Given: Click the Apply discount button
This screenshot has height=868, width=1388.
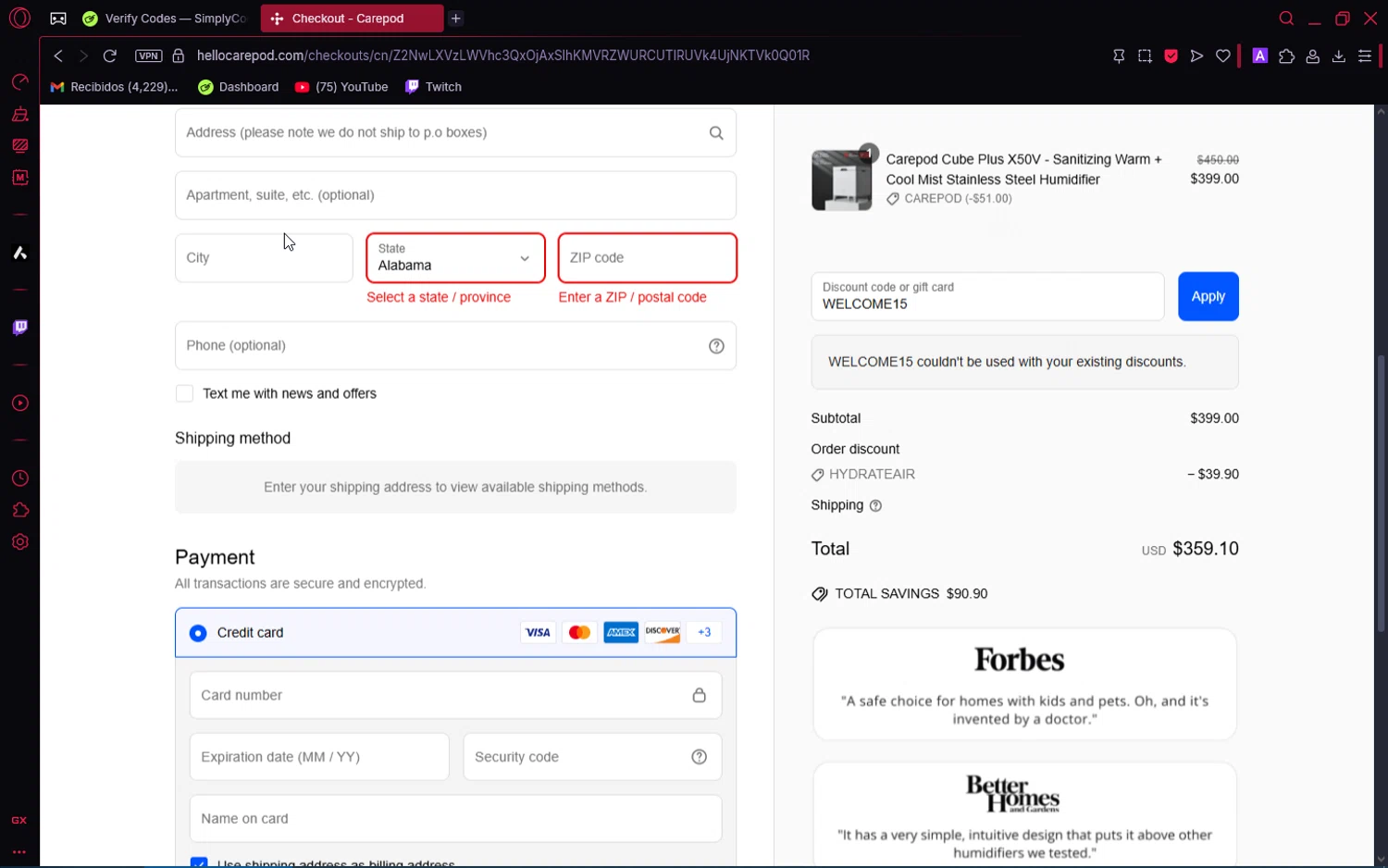Looking at the screenshot, I should tap(1208, 296).
